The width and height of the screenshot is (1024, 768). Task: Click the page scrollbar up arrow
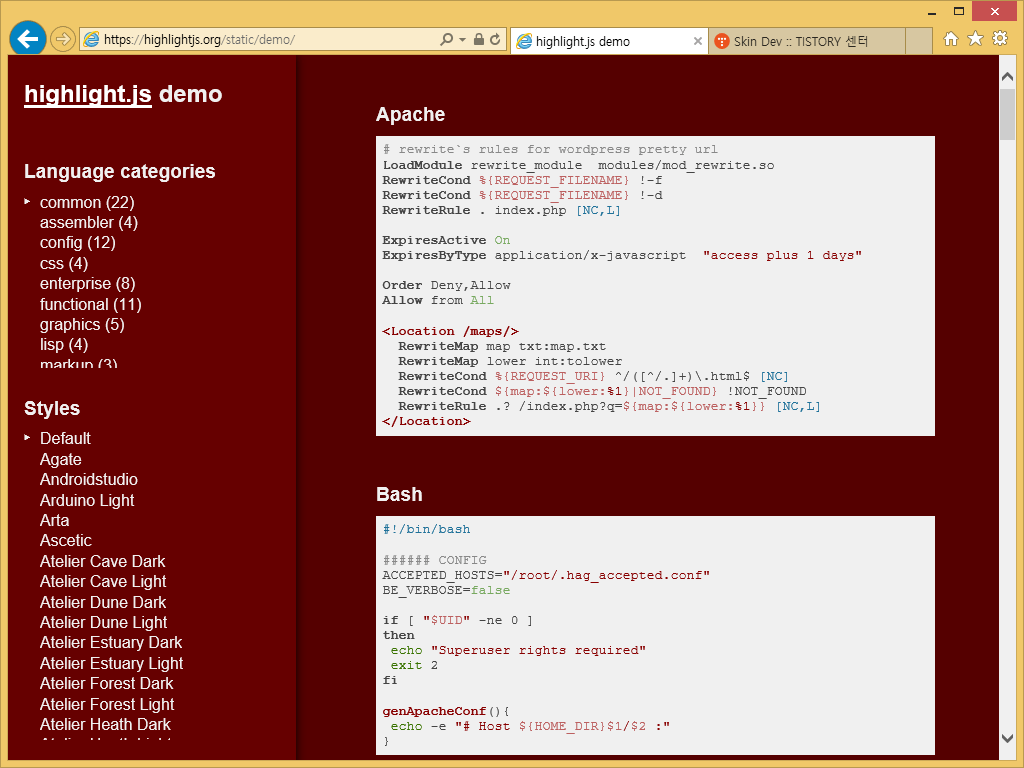coord(1007,76)
